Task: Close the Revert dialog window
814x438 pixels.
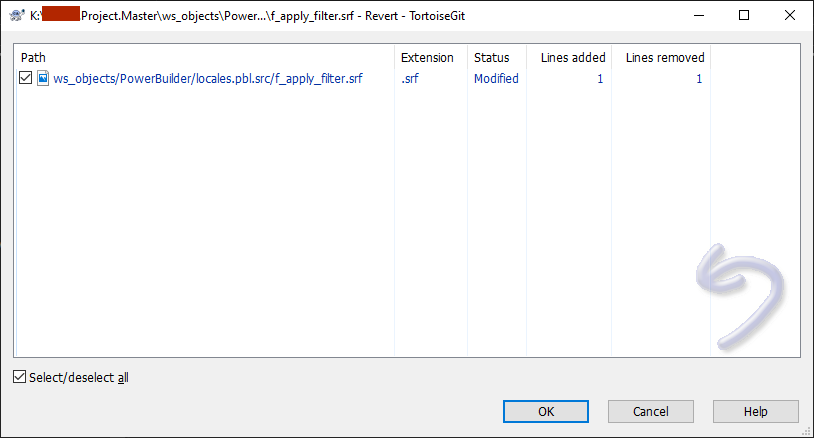Action: [789, 16]
